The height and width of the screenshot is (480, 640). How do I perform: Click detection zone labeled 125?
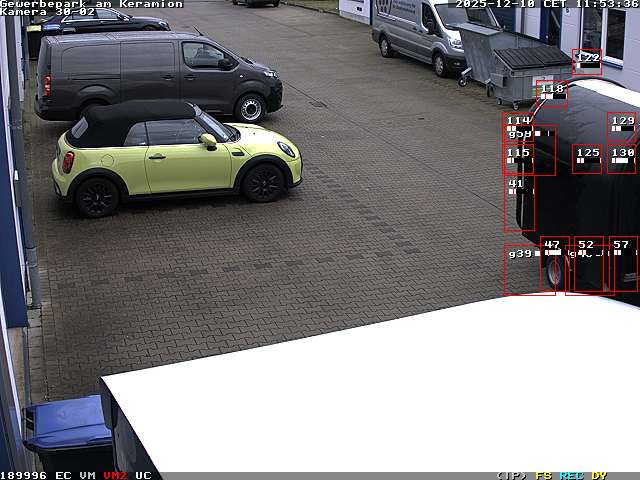[587, 158]
